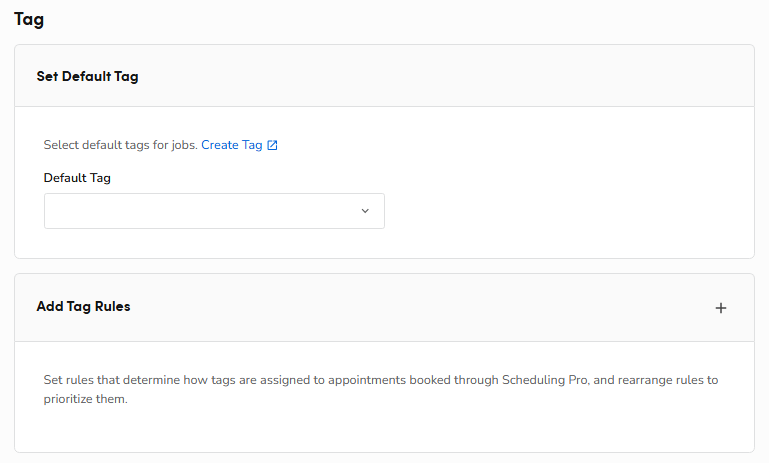The height and width of the screenshot is (463, 769).
Task: Click the Add Tag Rules heading
Action: [83, 307]
